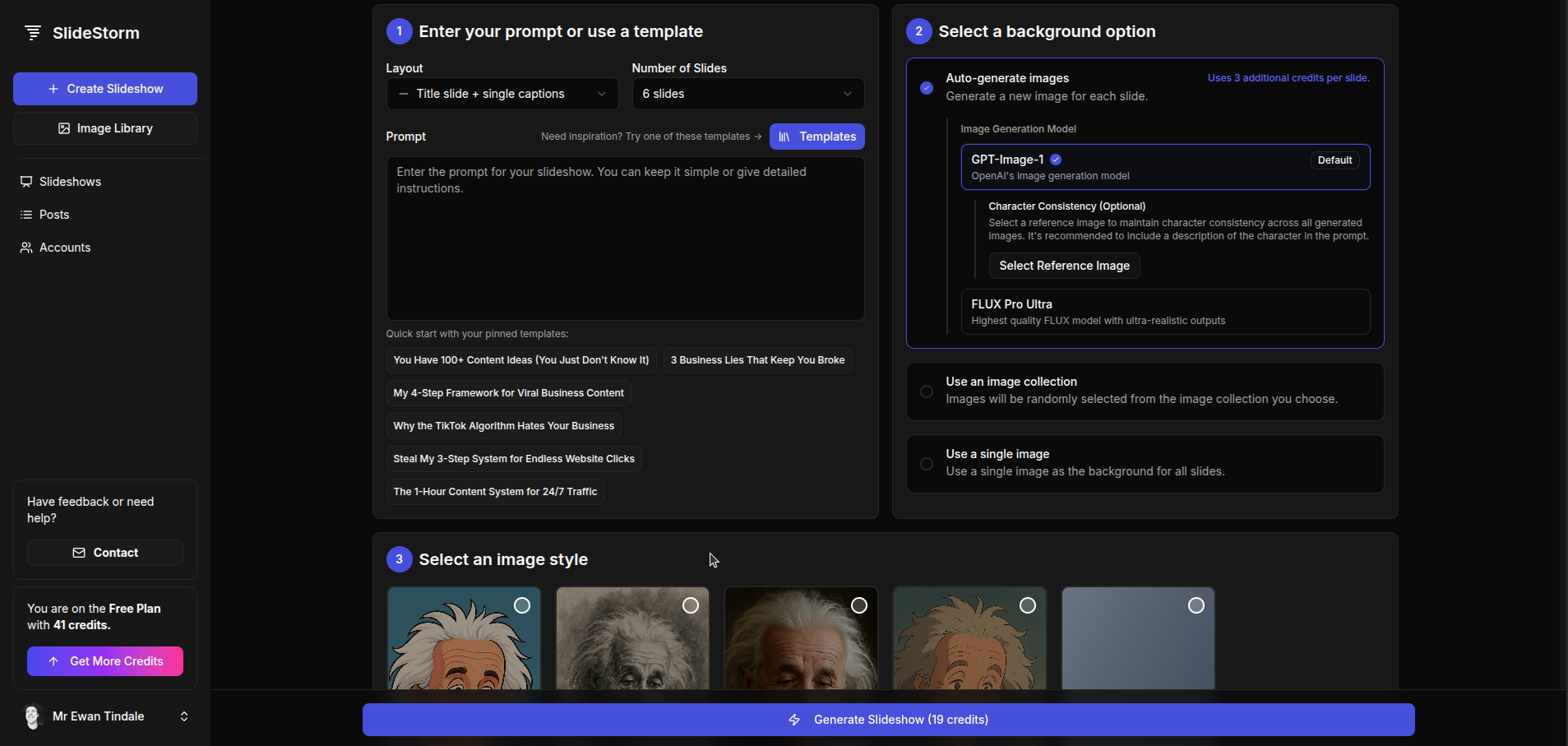The width and height of the screenshot is (1568, 746).
Task: Click the Create Slideshow button
Action: [105, 89]
